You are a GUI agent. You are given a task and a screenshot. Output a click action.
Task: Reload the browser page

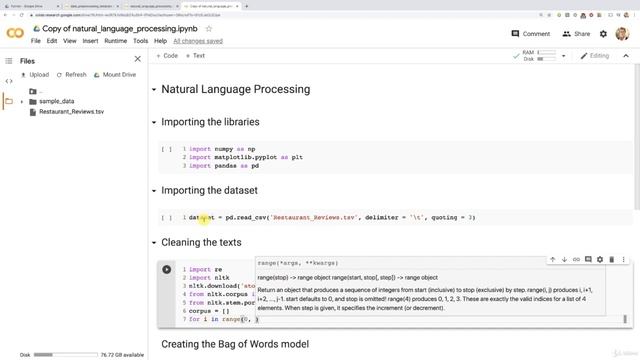[22, 15]
